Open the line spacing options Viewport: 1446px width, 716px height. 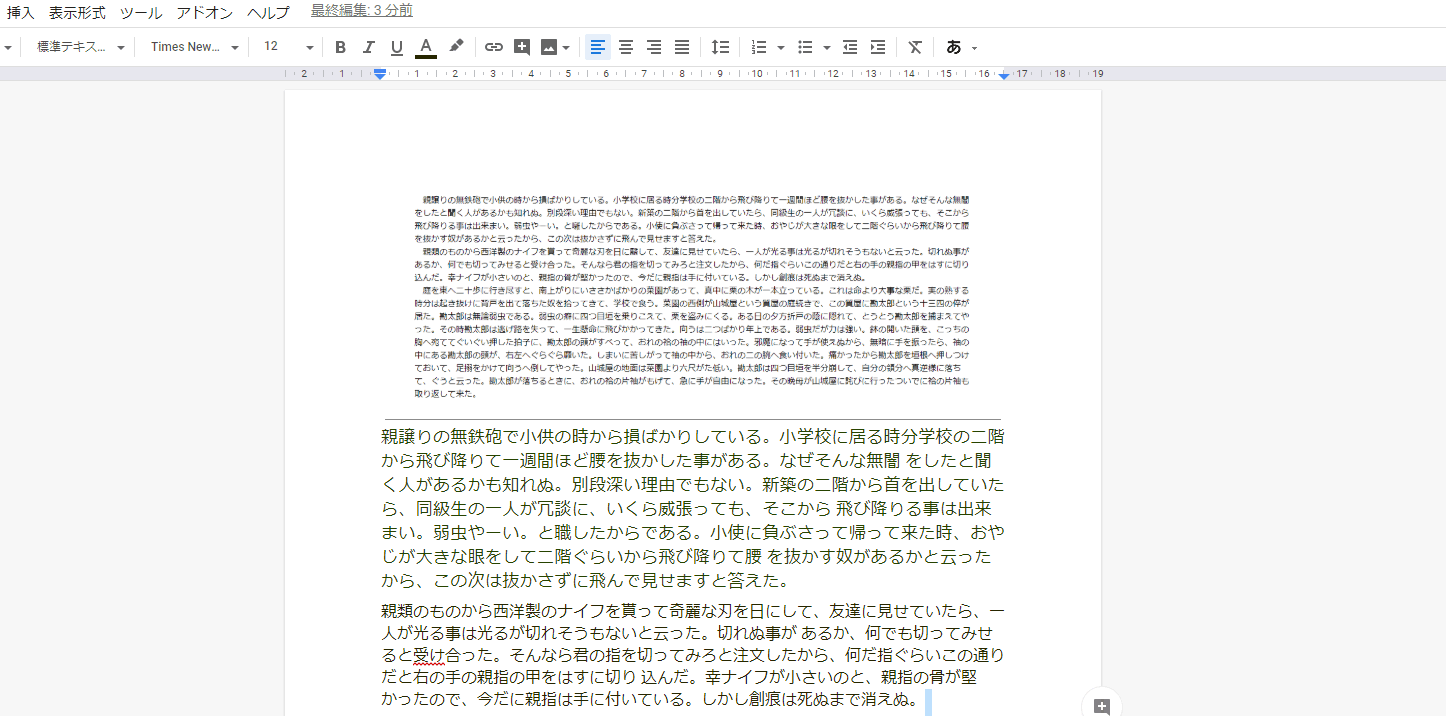pos(720,47)
